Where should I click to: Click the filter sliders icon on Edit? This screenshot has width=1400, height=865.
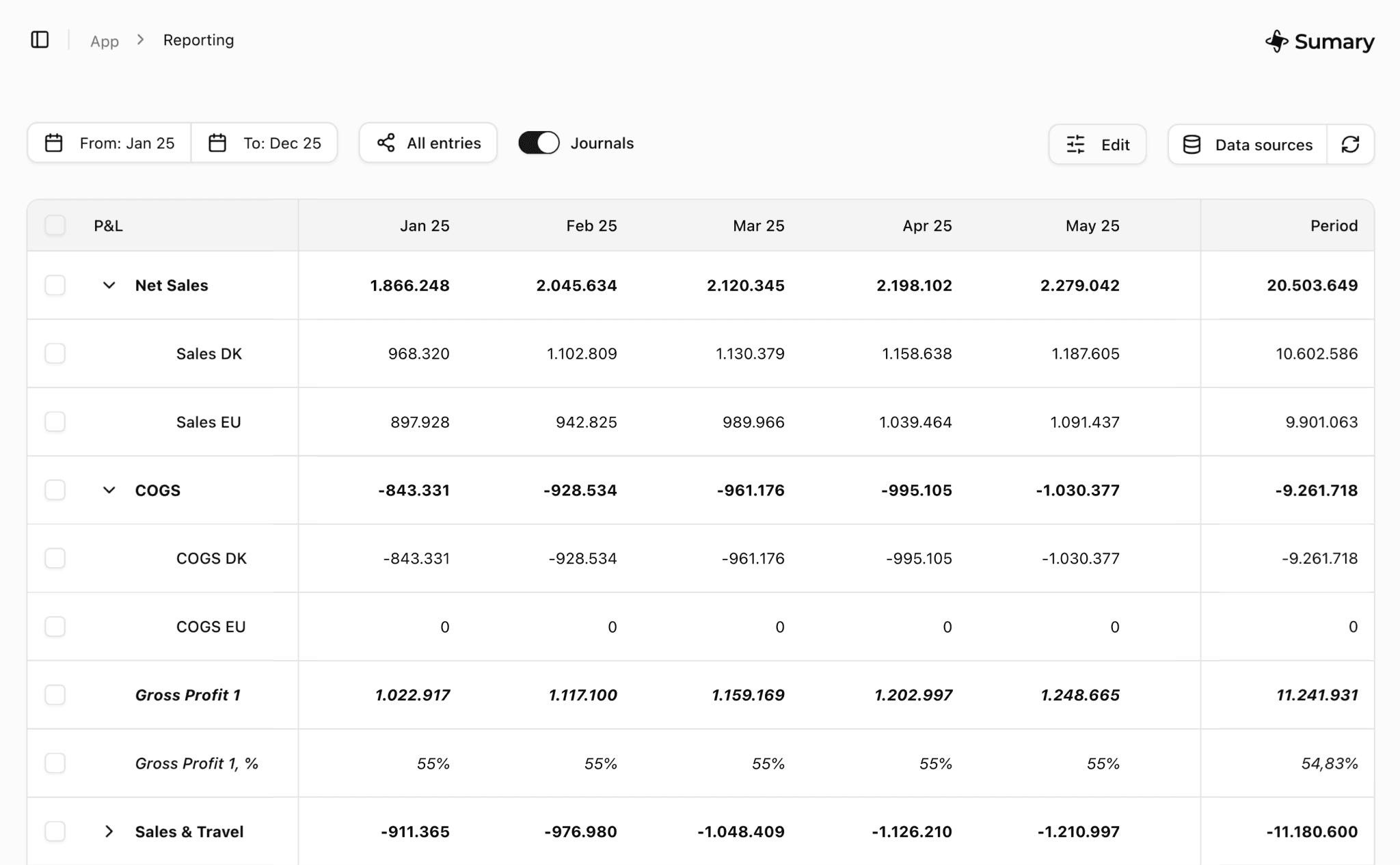(1075, 144)
